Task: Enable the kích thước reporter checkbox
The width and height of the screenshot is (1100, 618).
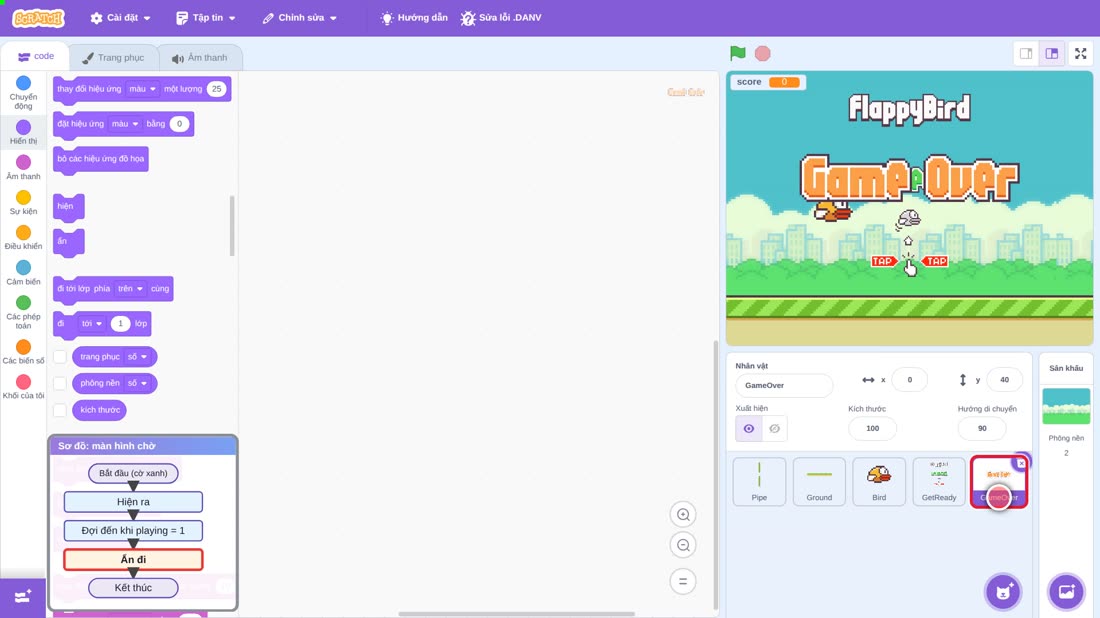Action: [60, 410]
